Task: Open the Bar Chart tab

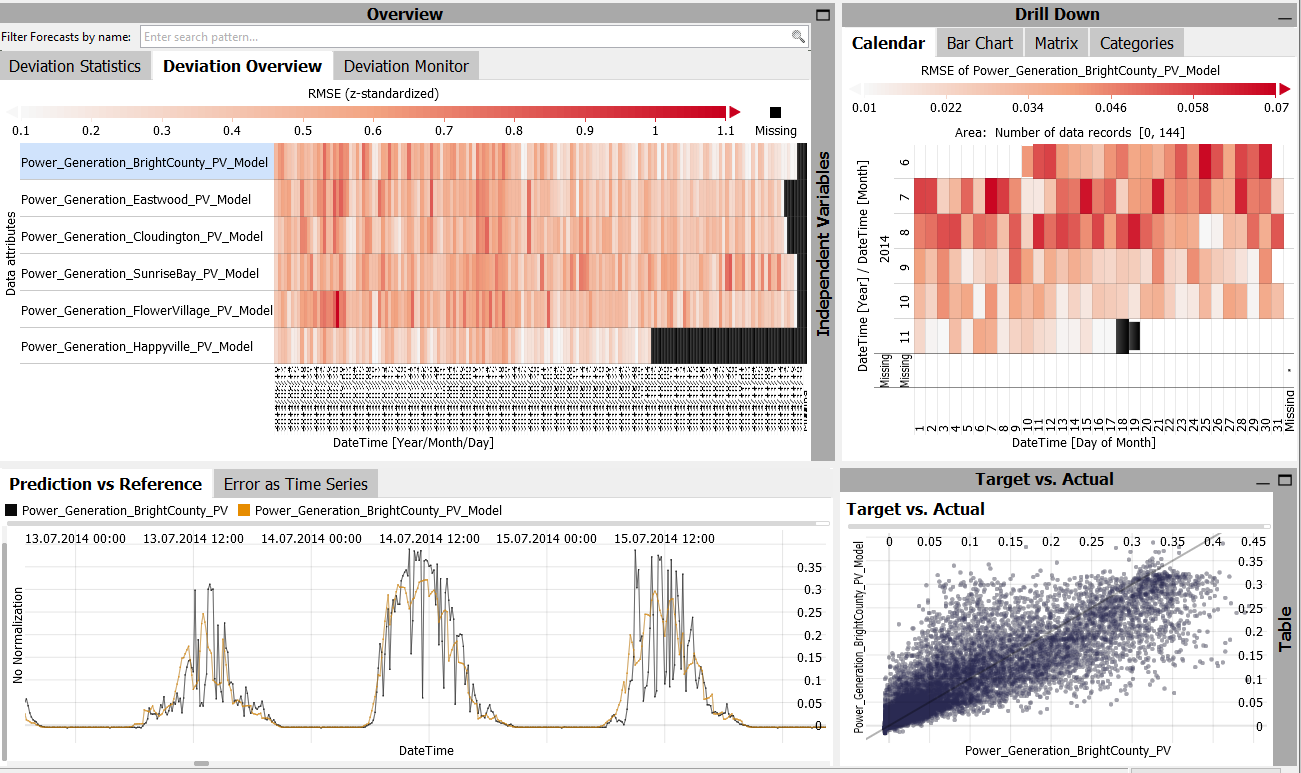Action: pyautogui.click(x=979, y=43)
